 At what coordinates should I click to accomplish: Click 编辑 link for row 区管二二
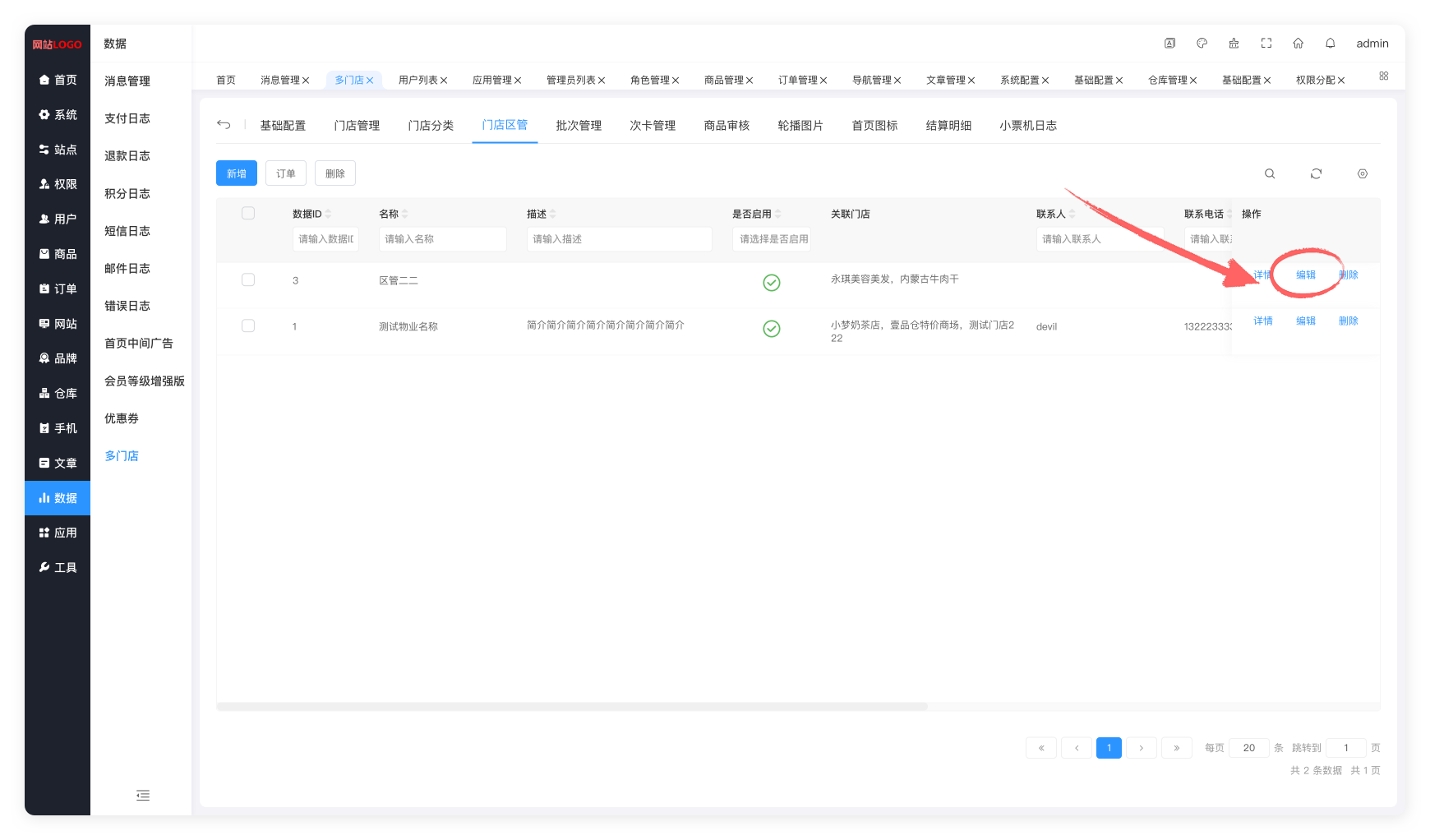coord(1305,275)
